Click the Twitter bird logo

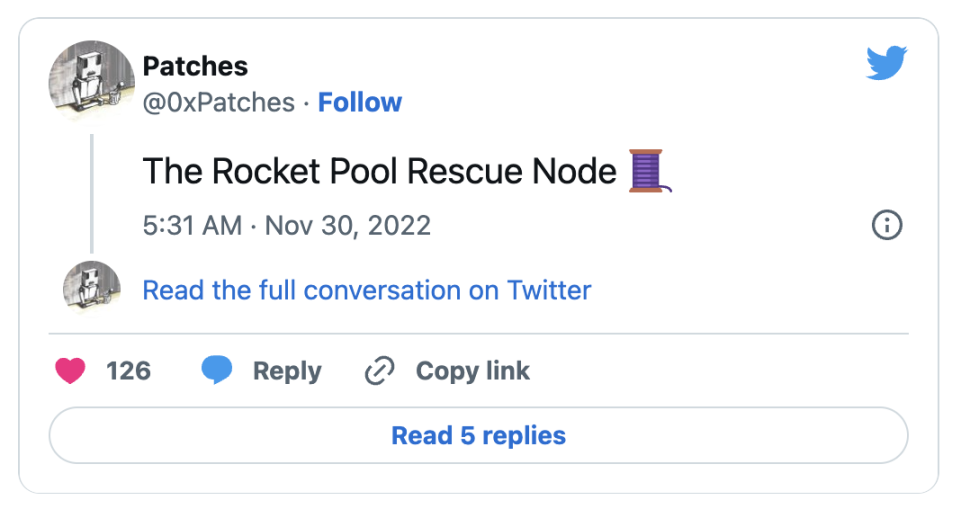click(x=886, y=64)
